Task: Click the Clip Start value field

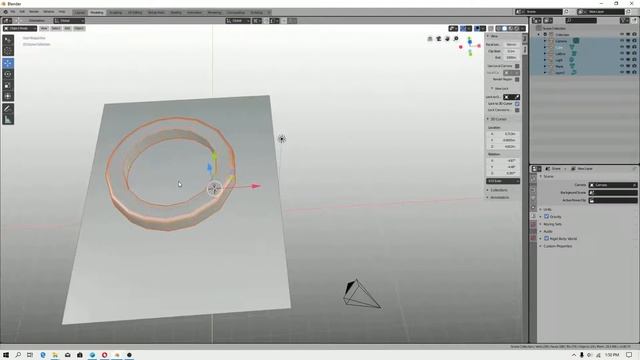Action: (511, 51)
